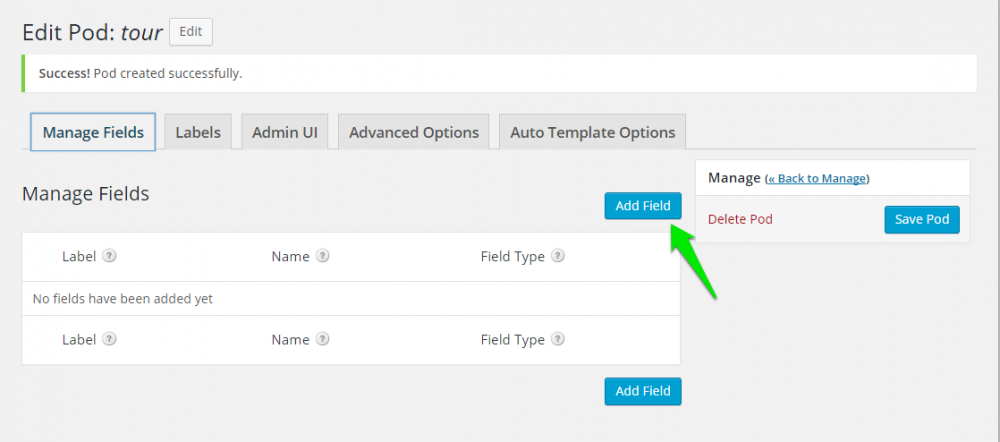Click the Success pod created notice

coord(140,73)
